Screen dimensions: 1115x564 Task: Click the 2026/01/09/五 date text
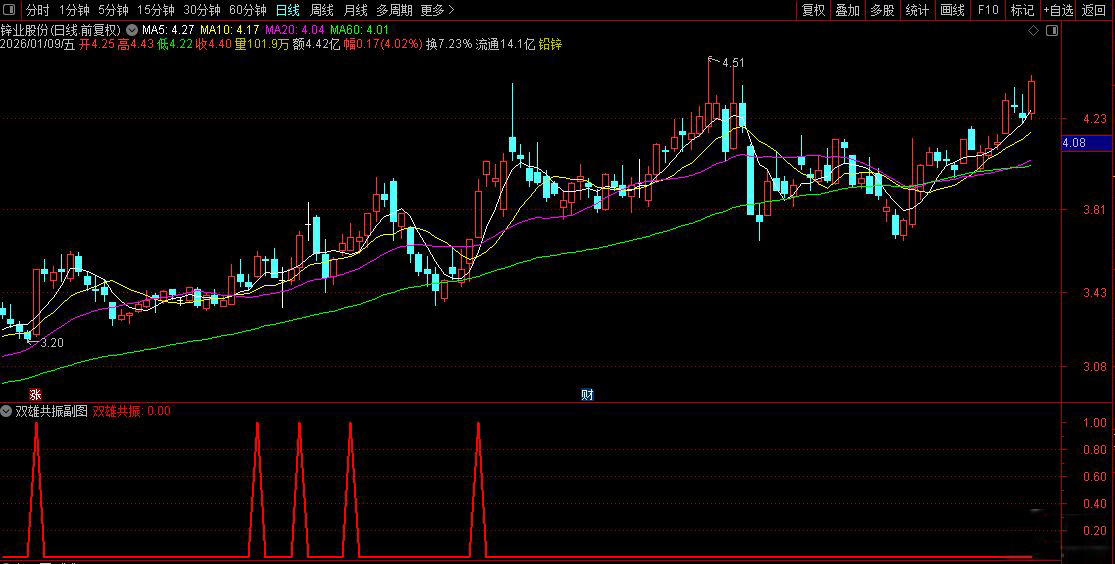click(38, 44)
